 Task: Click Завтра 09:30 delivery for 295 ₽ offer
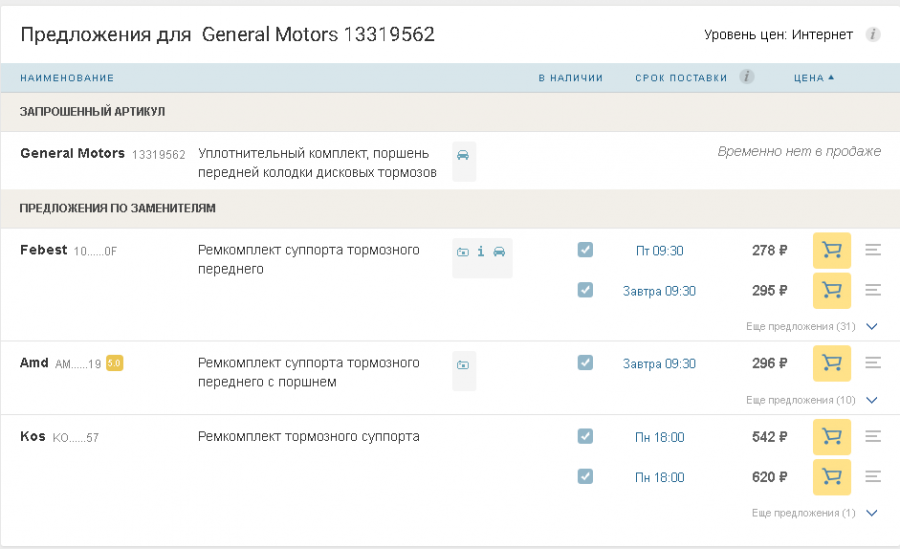pyautogui.click(x=659, y=291)
